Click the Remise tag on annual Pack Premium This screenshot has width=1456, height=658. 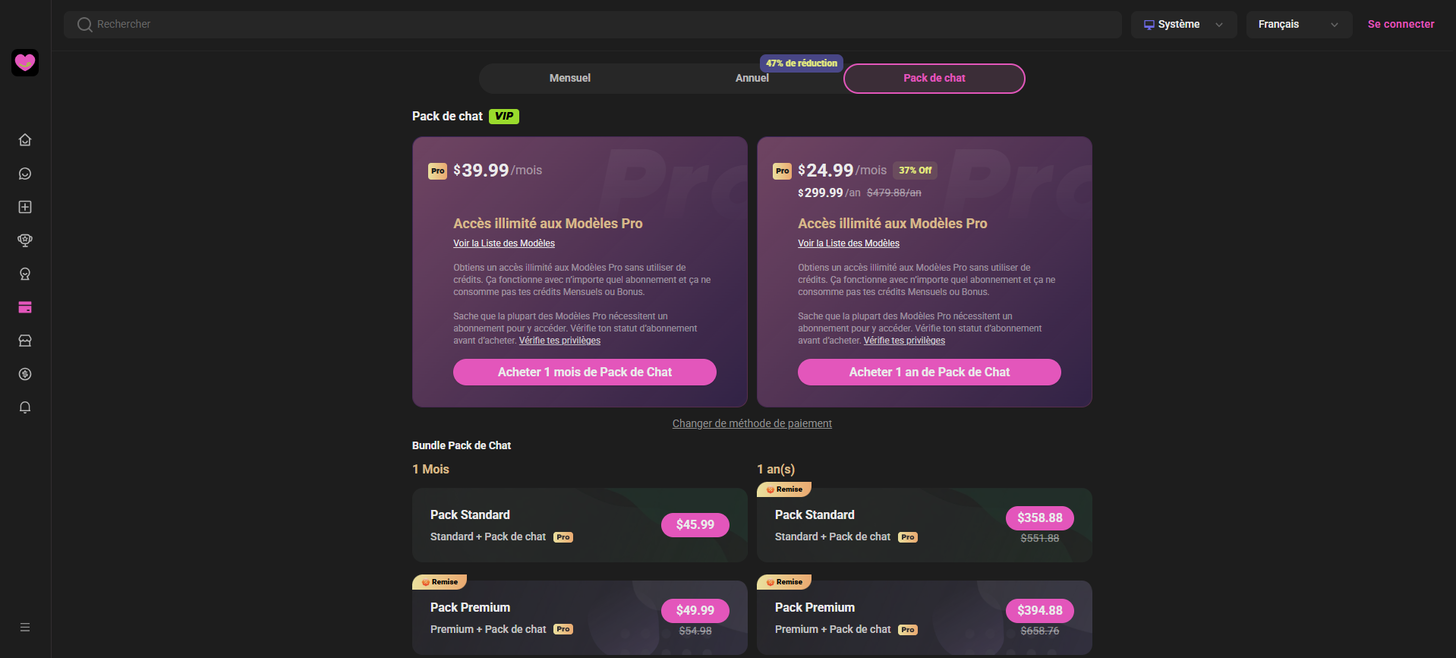(784, 582)
